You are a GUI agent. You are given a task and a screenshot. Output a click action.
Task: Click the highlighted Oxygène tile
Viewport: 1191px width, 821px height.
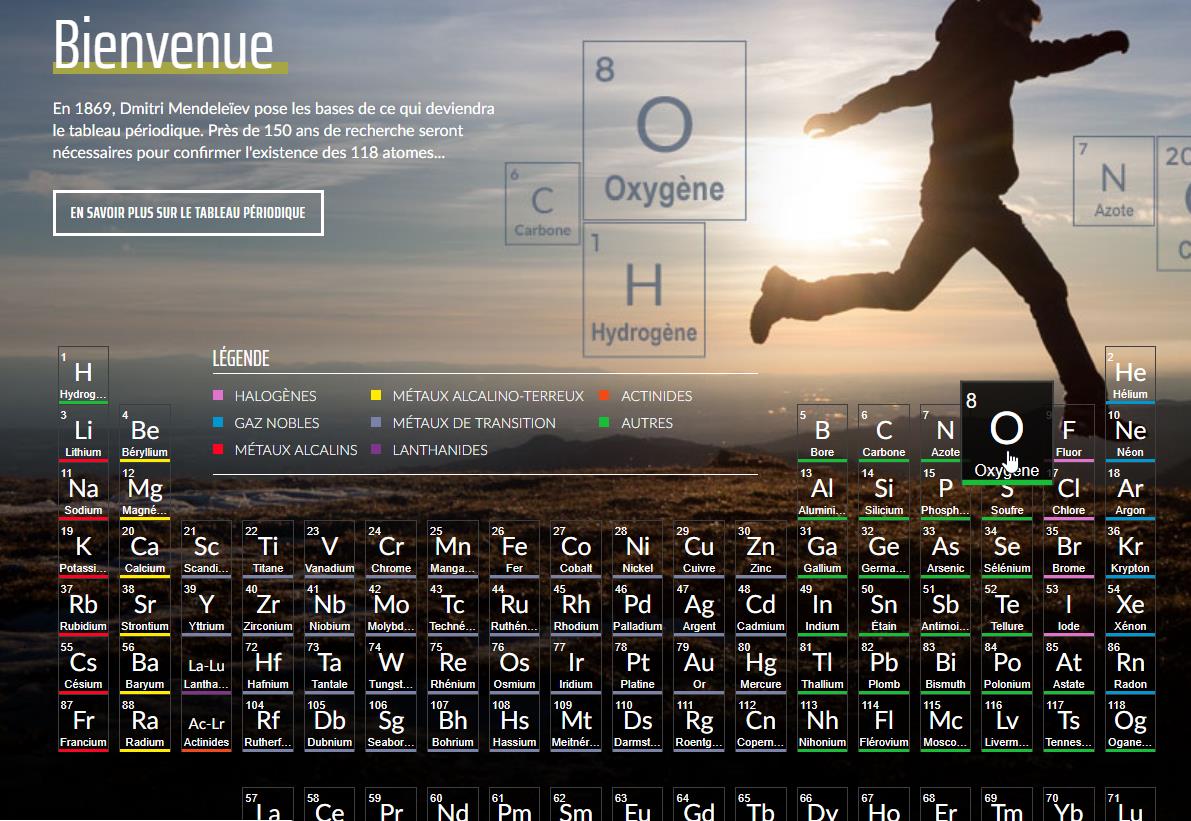coord(1006,433)
